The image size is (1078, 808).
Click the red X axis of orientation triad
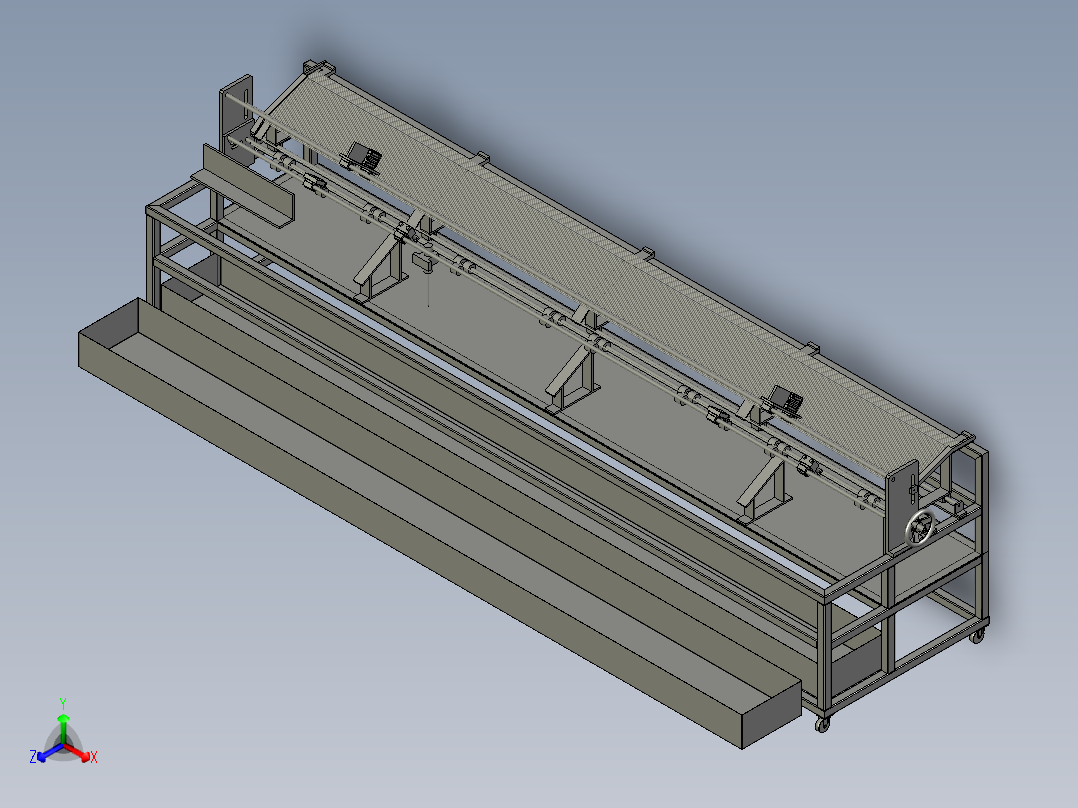[81, 754]
